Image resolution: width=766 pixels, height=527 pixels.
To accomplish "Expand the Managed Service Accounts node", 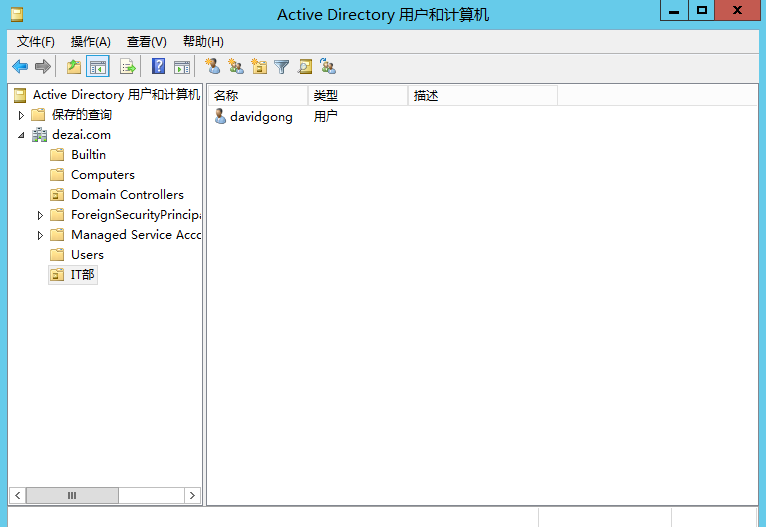I will (40, 235).
